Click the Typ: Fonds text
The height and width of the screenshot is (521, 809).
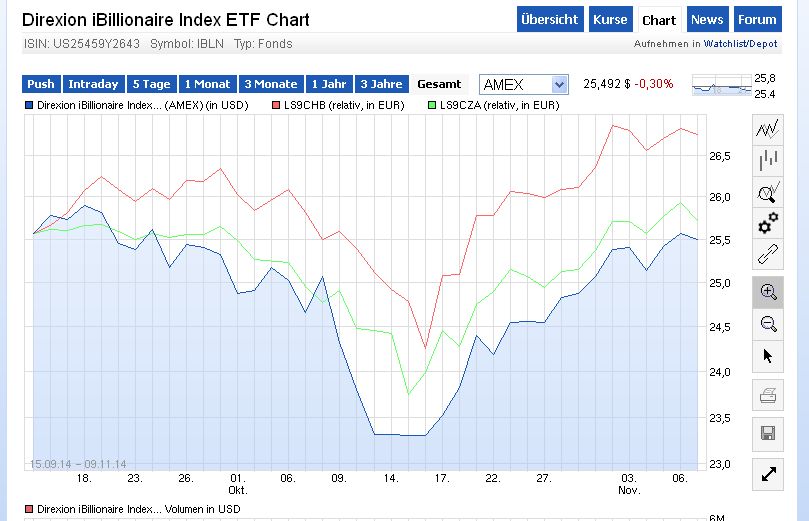[x=263, y=44]
